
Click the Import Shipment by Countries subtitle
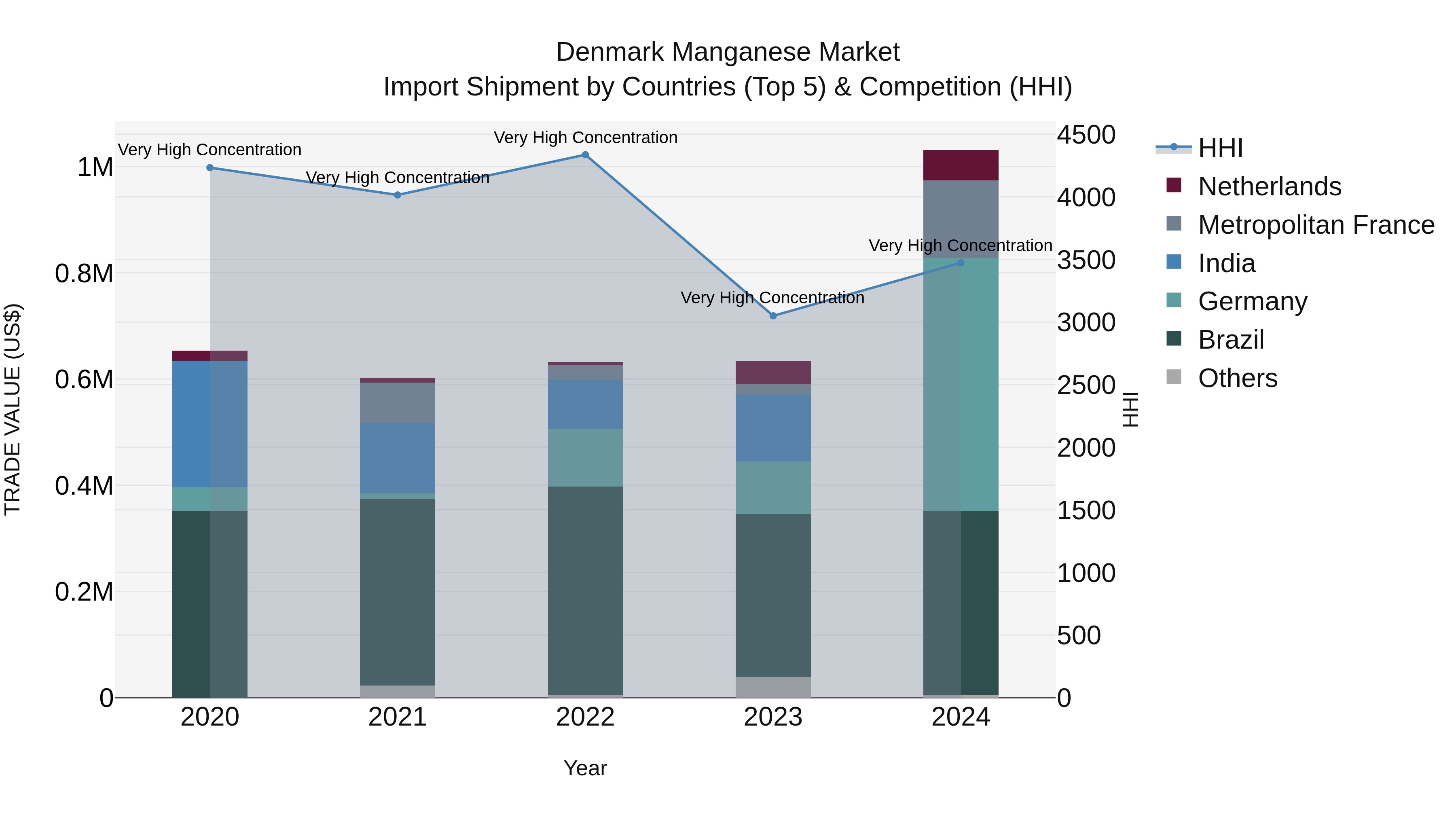(x=728, y=87)
